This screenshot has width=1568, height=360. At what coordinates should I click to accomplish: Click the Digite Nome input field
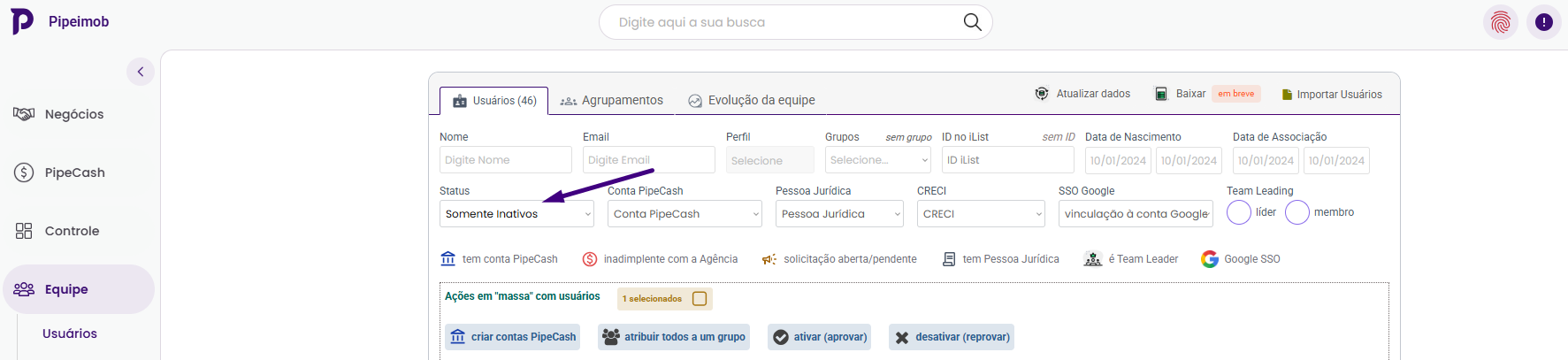[x=505, y=160]
